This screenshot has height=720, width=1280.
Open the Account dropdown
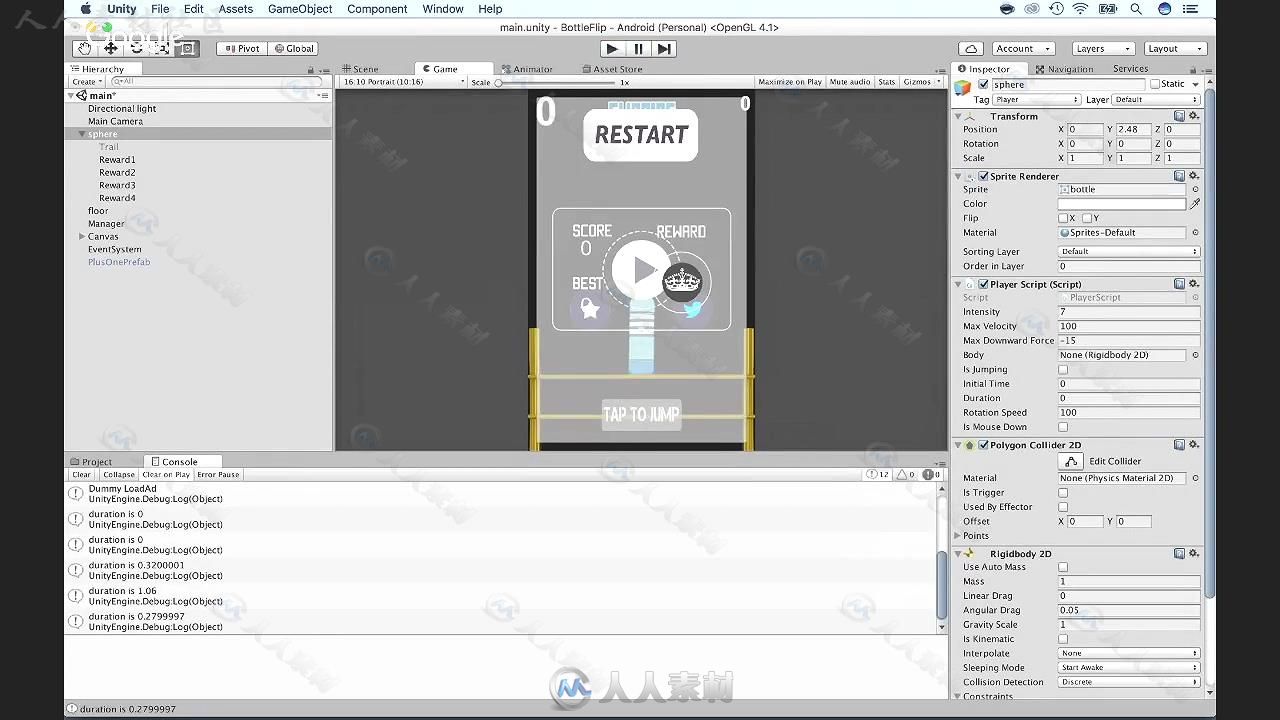tap(1021, 48)
